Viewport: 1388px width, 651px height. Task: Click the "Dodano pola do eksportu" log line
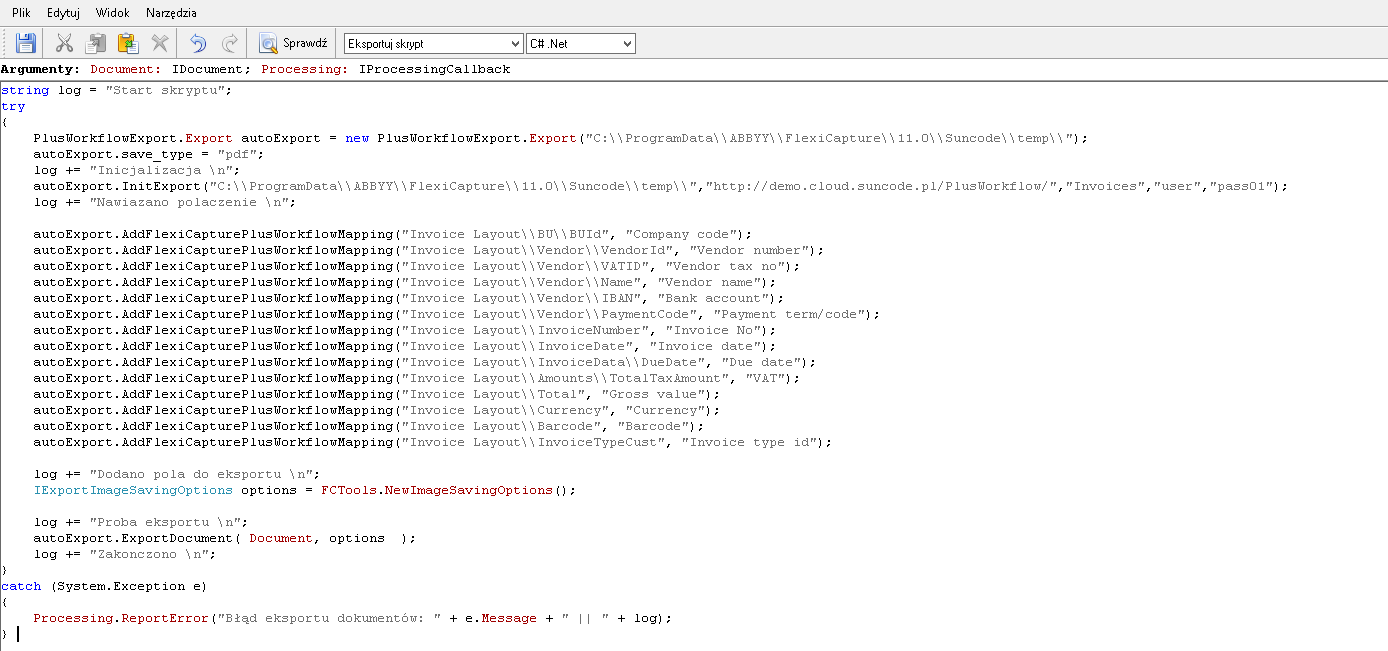coord(177,474)
